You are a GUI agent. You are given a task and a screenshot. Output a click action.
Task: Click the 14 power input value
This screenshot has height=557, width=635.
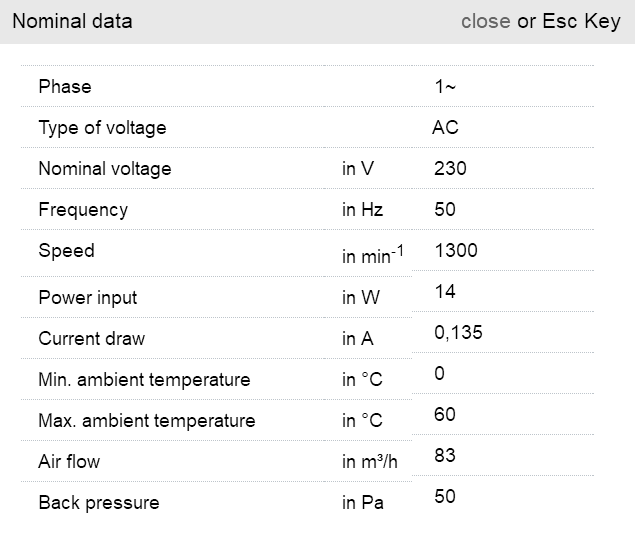(x=445, y=291)
